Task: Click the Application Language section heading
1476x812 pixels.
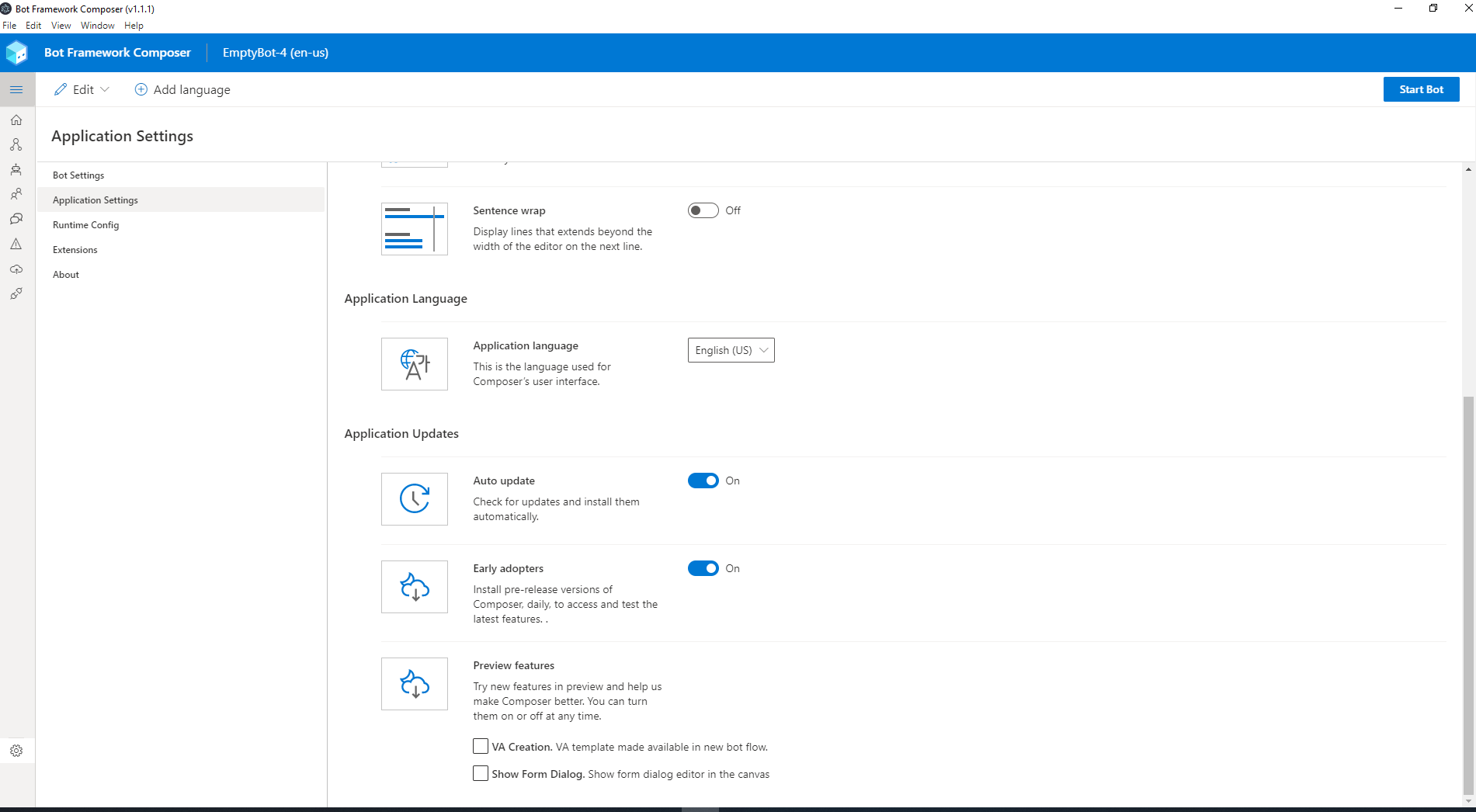Action: point(406,298)
